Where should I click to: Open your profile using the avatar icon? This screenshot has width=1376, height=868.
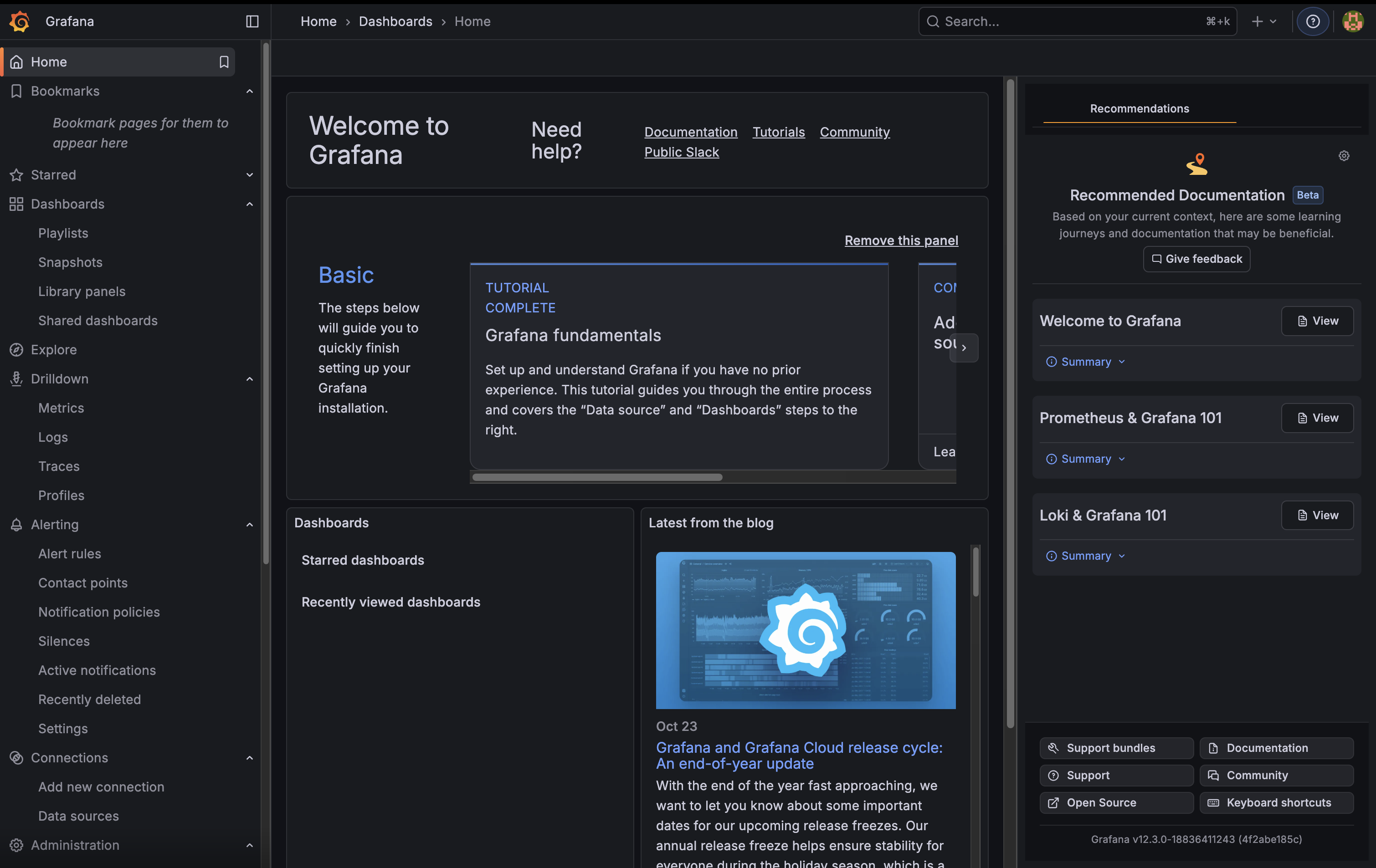(x=1353, y=21)
